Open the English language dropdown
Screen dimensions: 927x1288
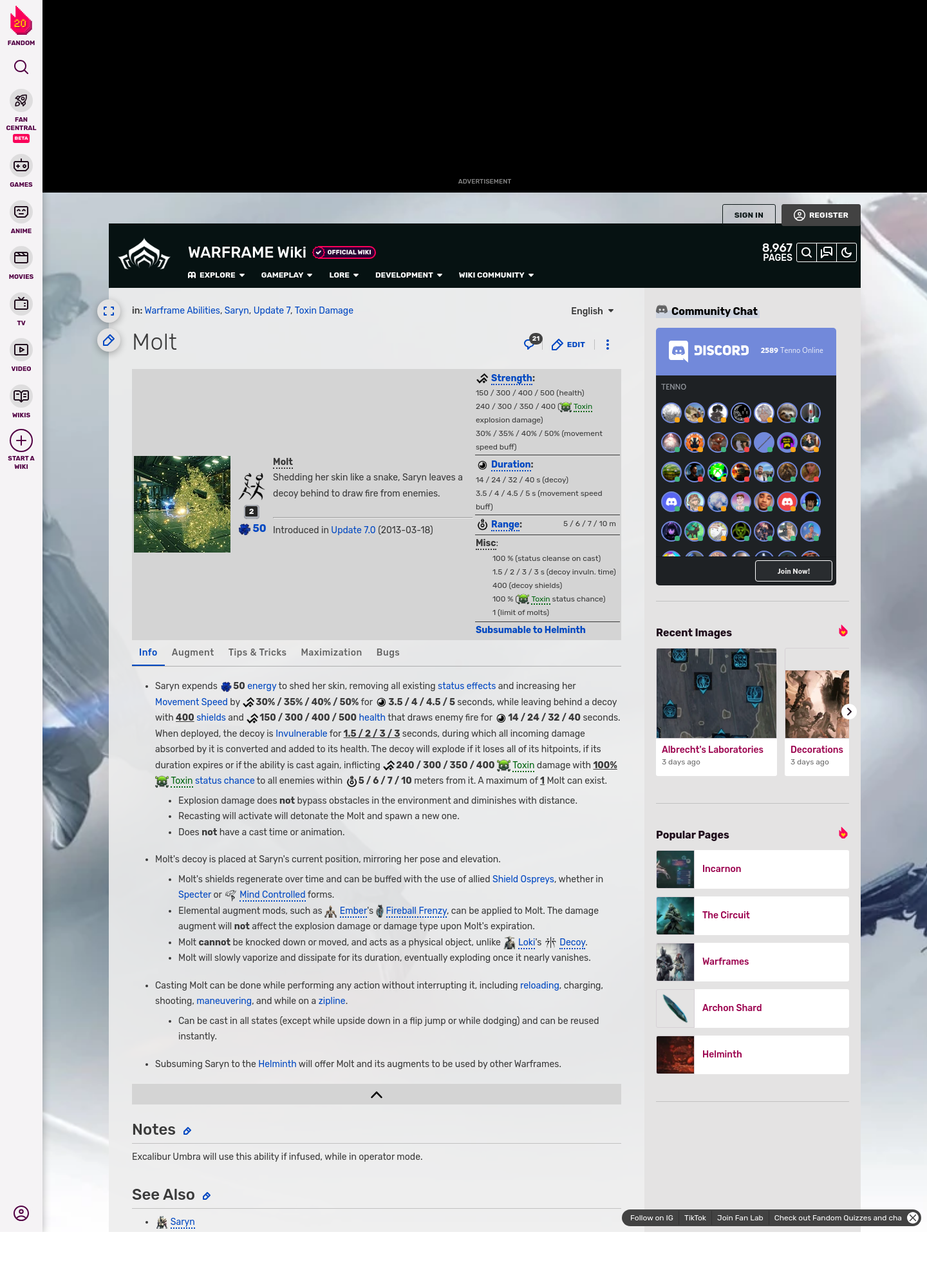pyautogui.click(x=592, y=311)
